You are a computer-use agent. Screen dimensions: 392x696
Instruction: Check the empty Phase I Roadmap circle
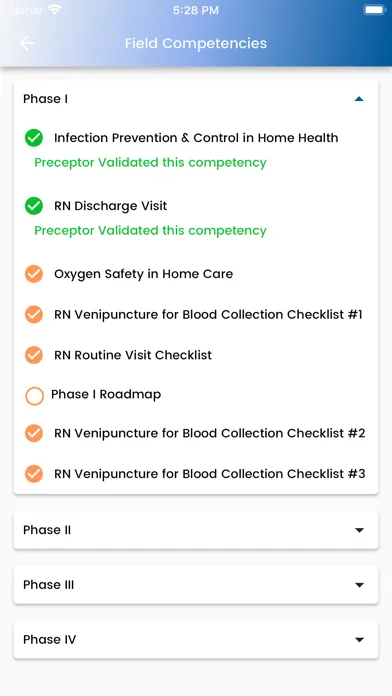(34, 396)
